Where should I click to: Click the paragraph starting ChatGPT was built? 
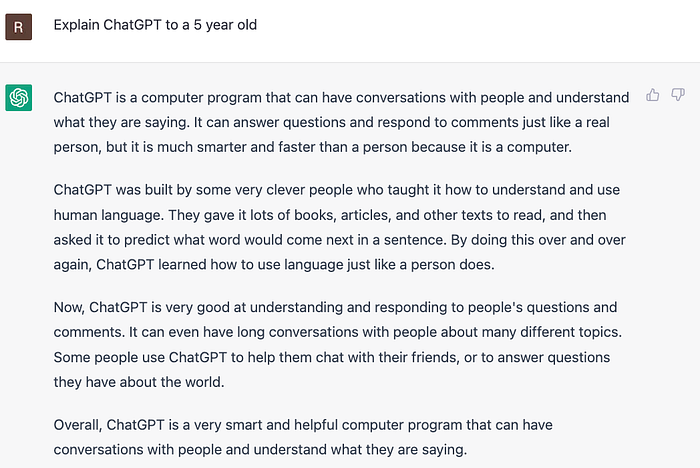[340, 227]
